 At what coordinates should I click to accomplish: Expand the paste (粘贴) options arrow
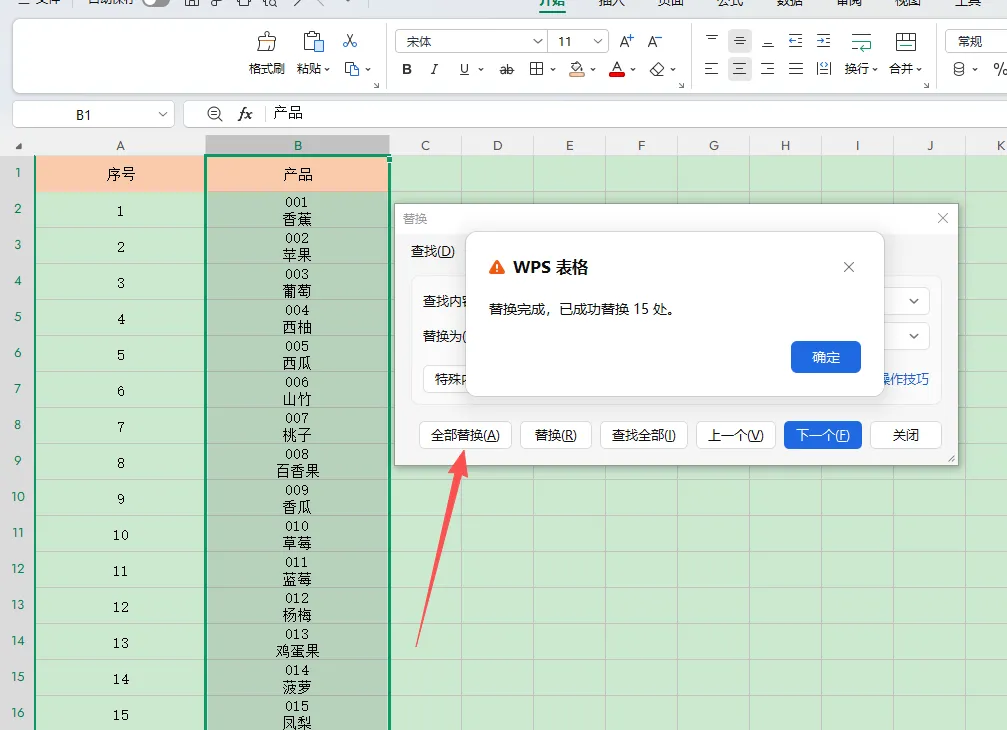click(x=327, y=69)
